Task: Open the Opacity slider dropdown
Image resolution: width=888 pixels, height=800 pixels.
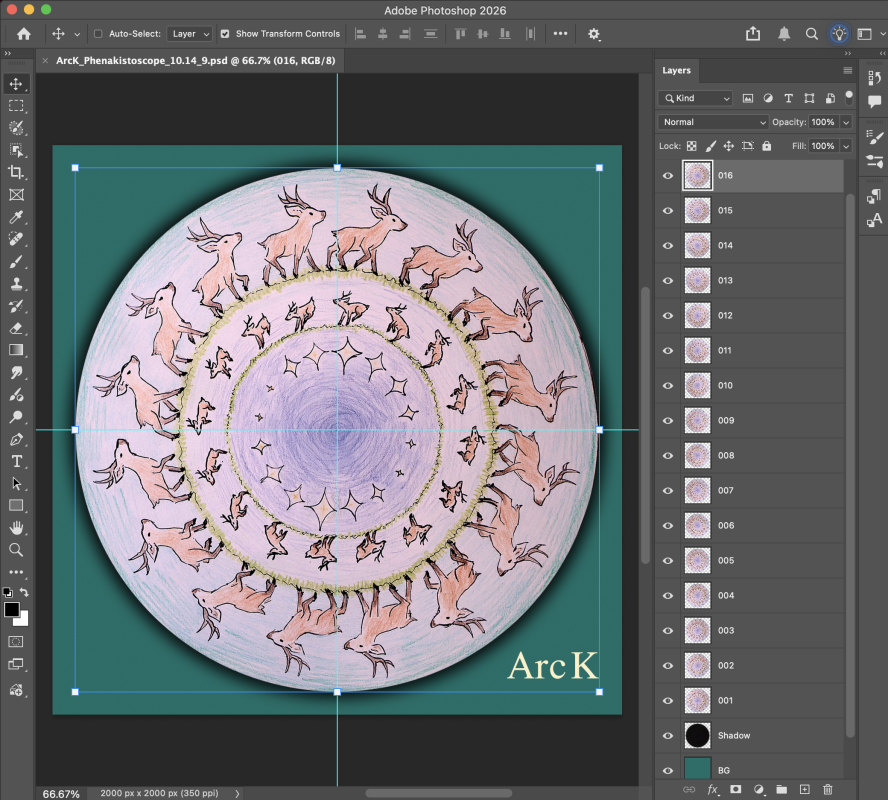Action: tap(846, 122)
